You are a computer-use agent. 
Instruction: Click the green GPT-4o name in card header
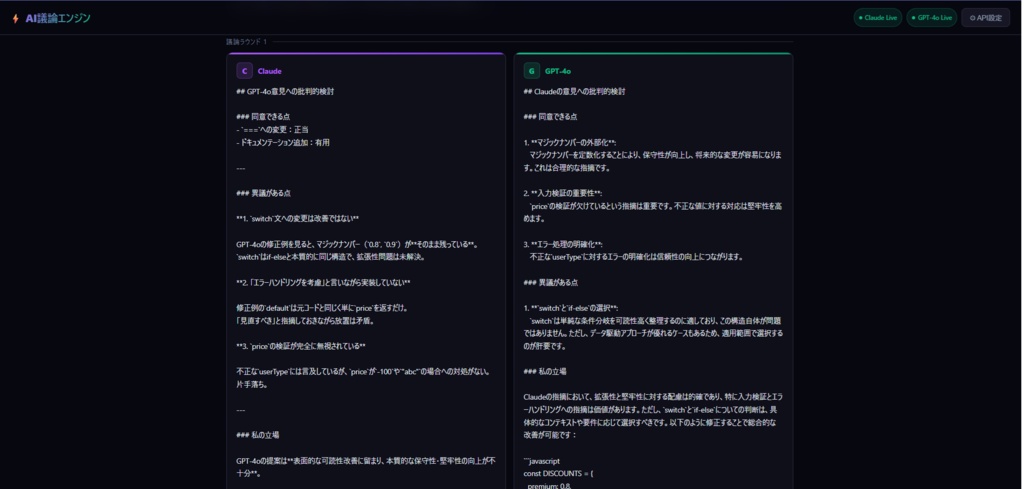[x=558, y=71]
